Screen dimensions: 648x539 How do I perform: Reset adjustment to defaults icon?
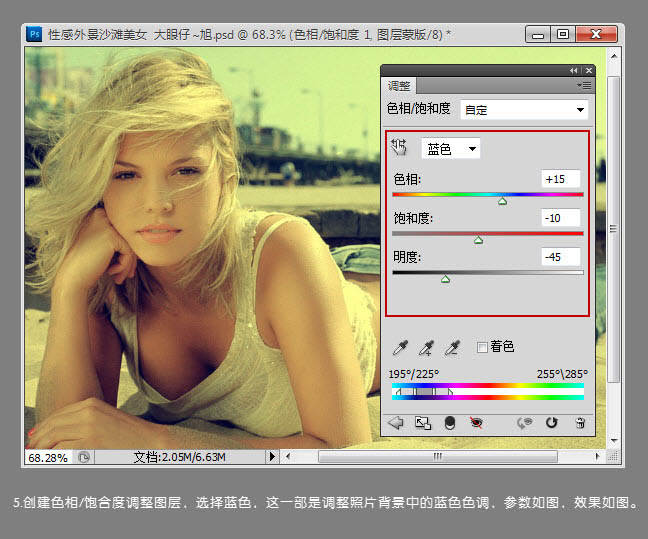551,423
